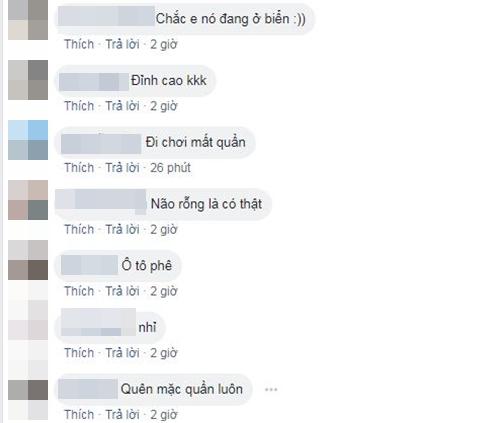
Task: Open the blurred commenter name before 'Não rỗng là có thật'
Action: click(101, 202)
